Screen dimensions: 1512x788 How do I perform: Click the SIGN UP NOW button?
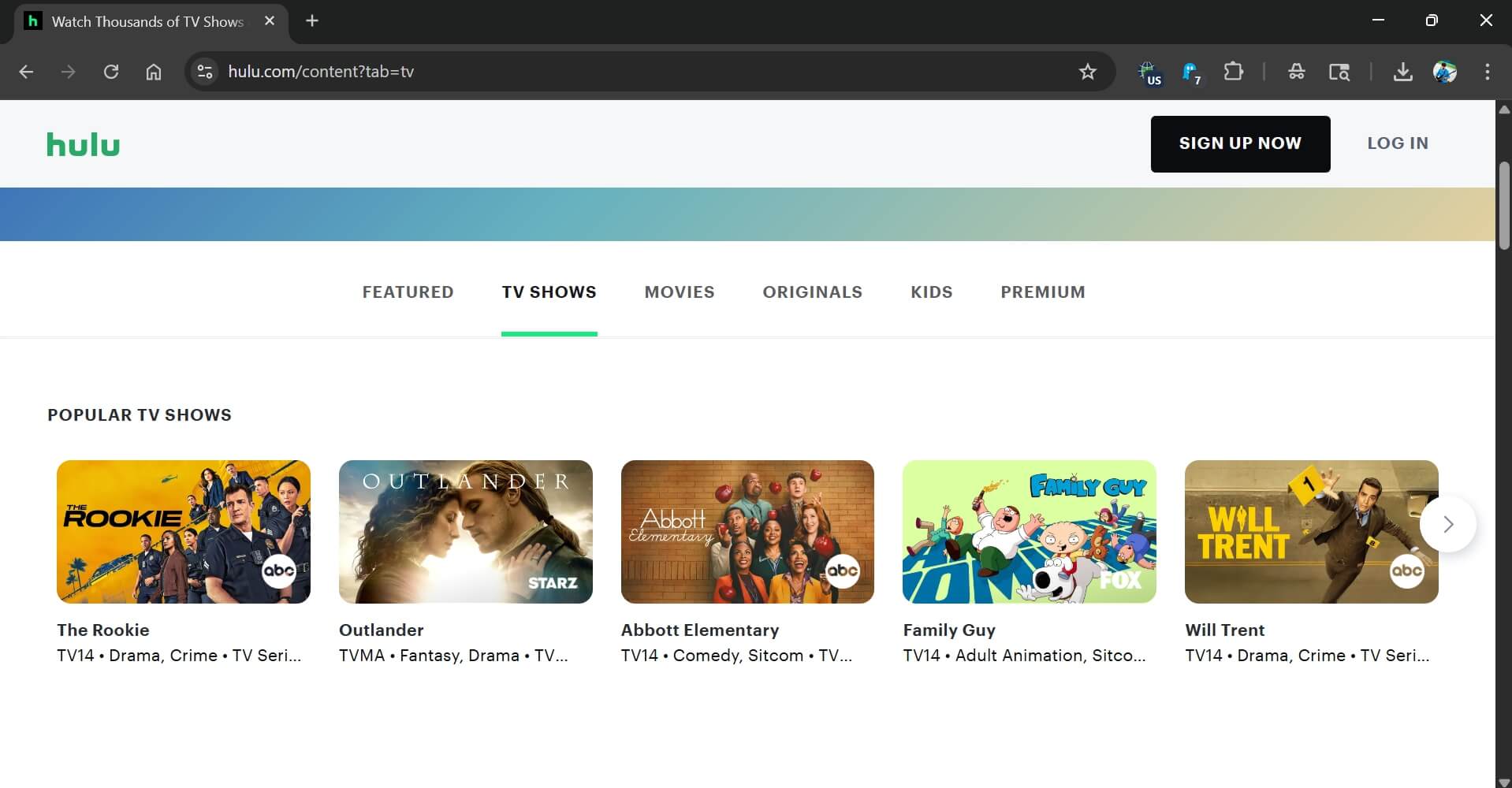coord(1239,143)
